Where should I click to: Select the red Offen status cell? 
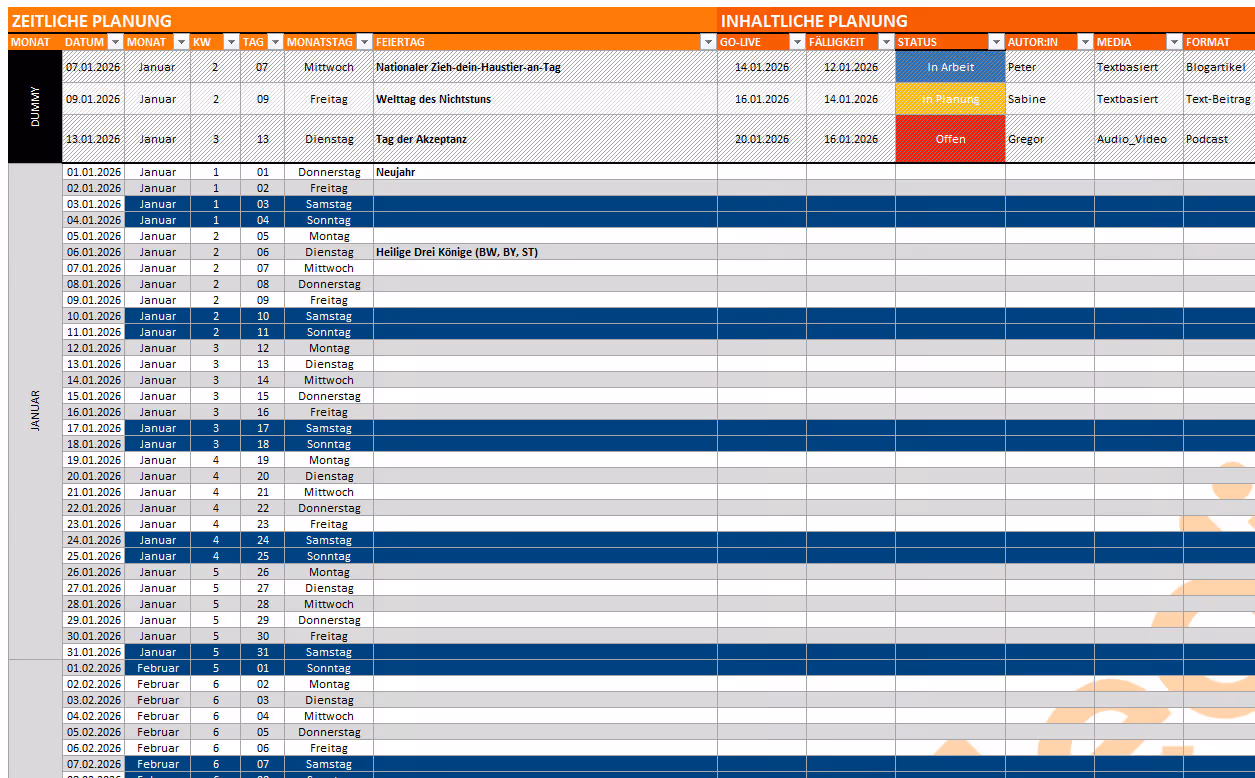pyautogui.click(x=950, y=139)
